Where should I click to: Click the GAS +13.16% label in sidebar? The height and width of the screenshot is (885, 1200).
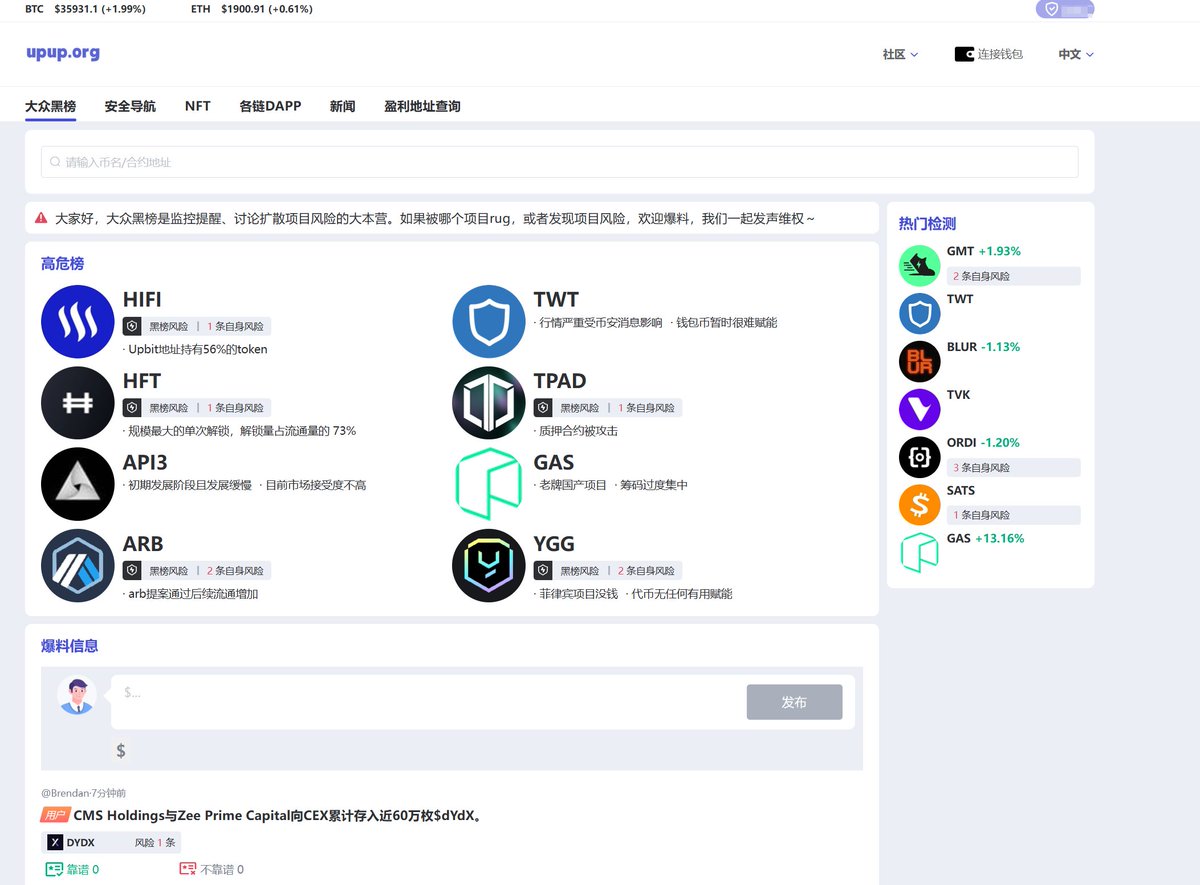pyautogui.click(x=986, y=538)
